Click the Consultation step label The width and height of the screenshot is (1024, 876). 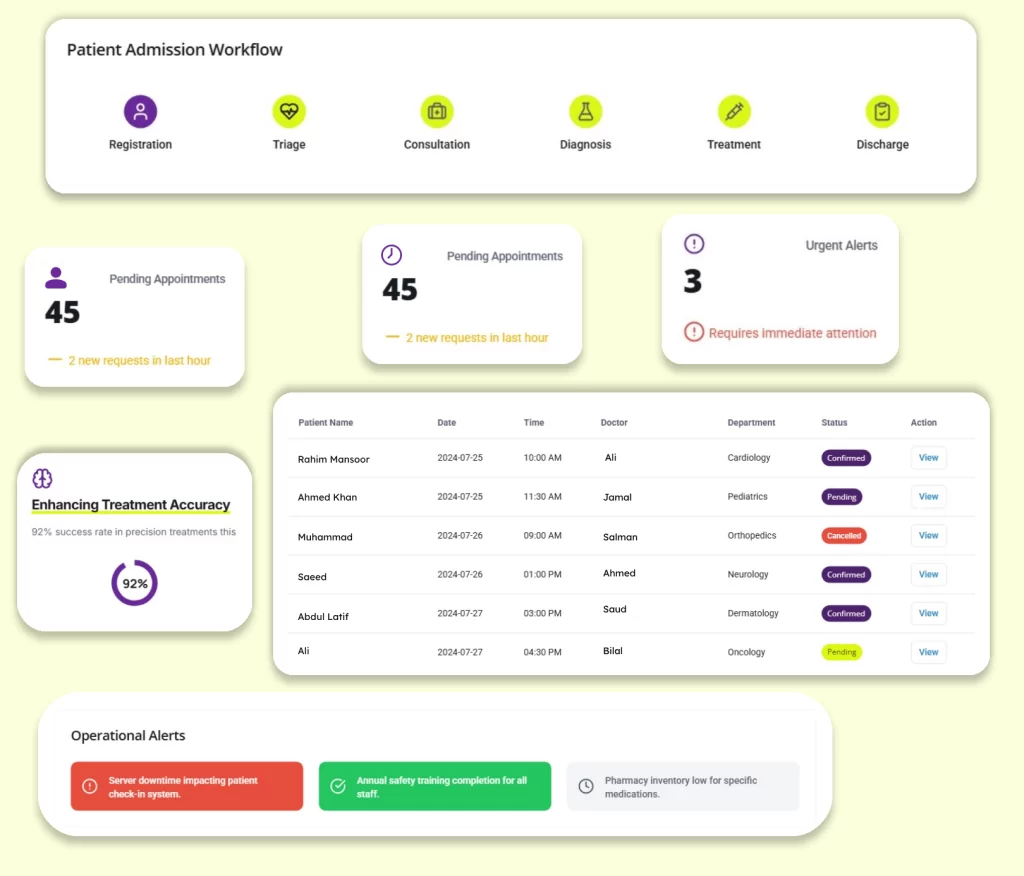(437, 144)
